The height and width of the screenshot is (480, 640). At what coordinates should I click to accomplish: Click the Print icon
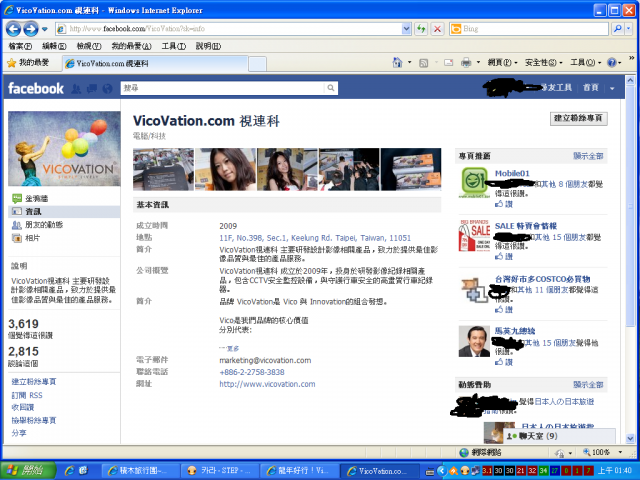click(x=466, y=62)
